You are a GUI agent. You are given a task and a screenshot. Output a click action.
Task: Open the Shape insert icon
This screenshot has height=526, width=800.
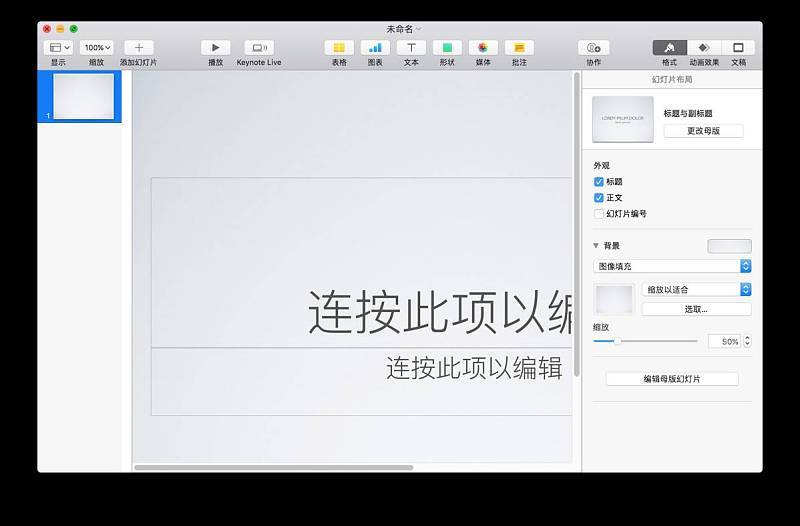pyautogui.click(x=447, y=47)
